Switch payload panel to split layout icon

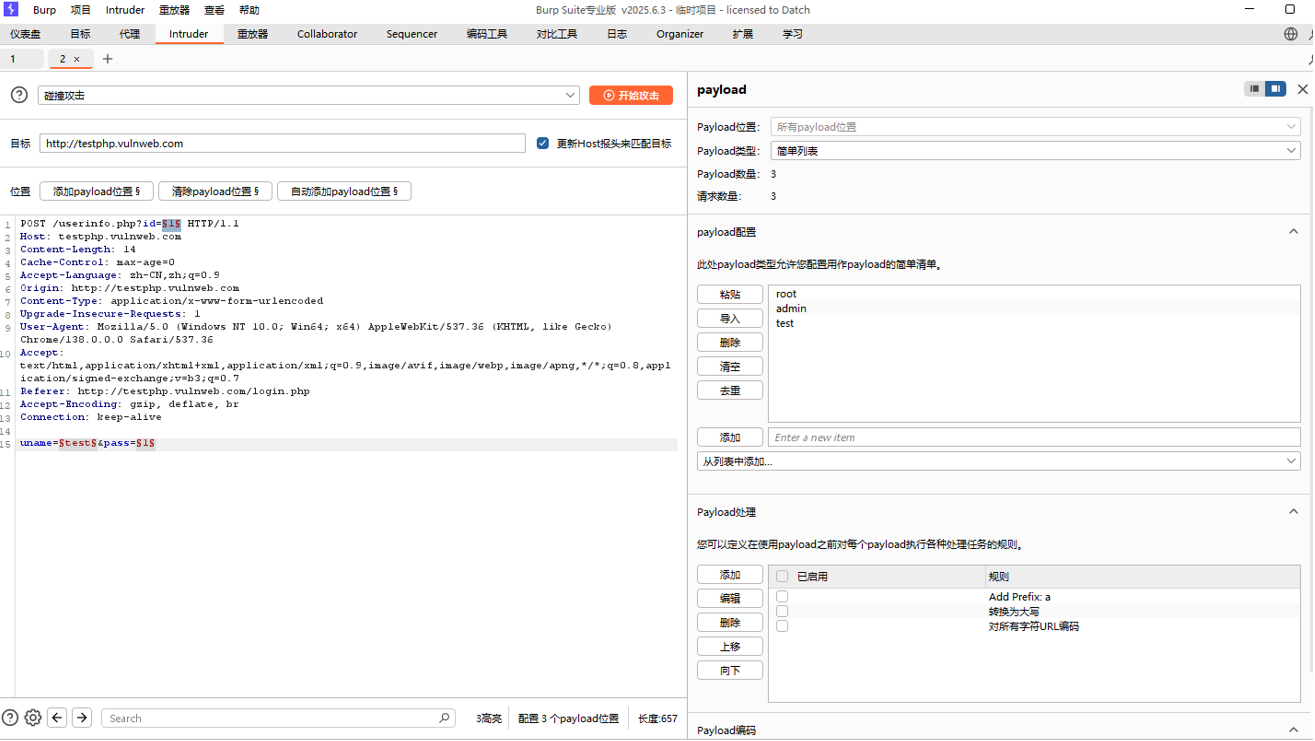(1276, 89)
